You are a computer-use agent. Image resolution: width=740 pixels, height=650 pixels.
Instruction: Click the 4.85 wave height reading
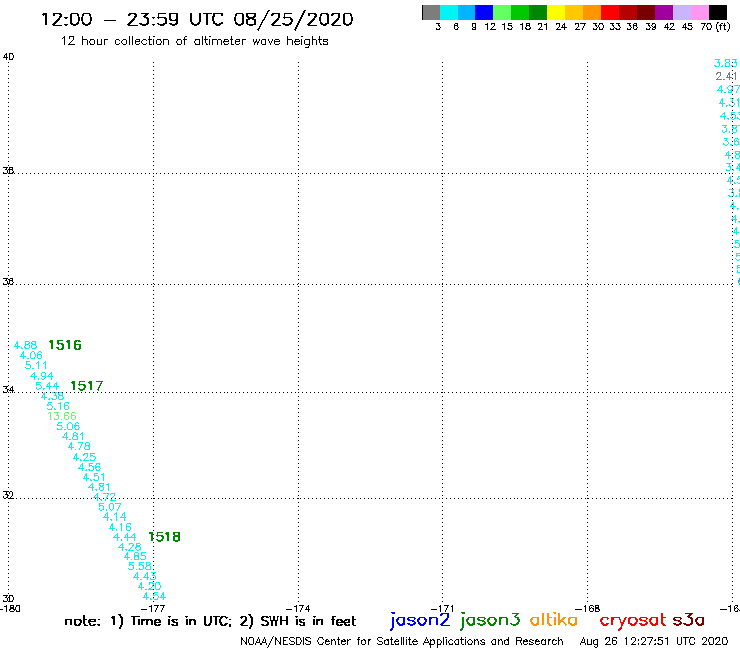tap(135, 556)
